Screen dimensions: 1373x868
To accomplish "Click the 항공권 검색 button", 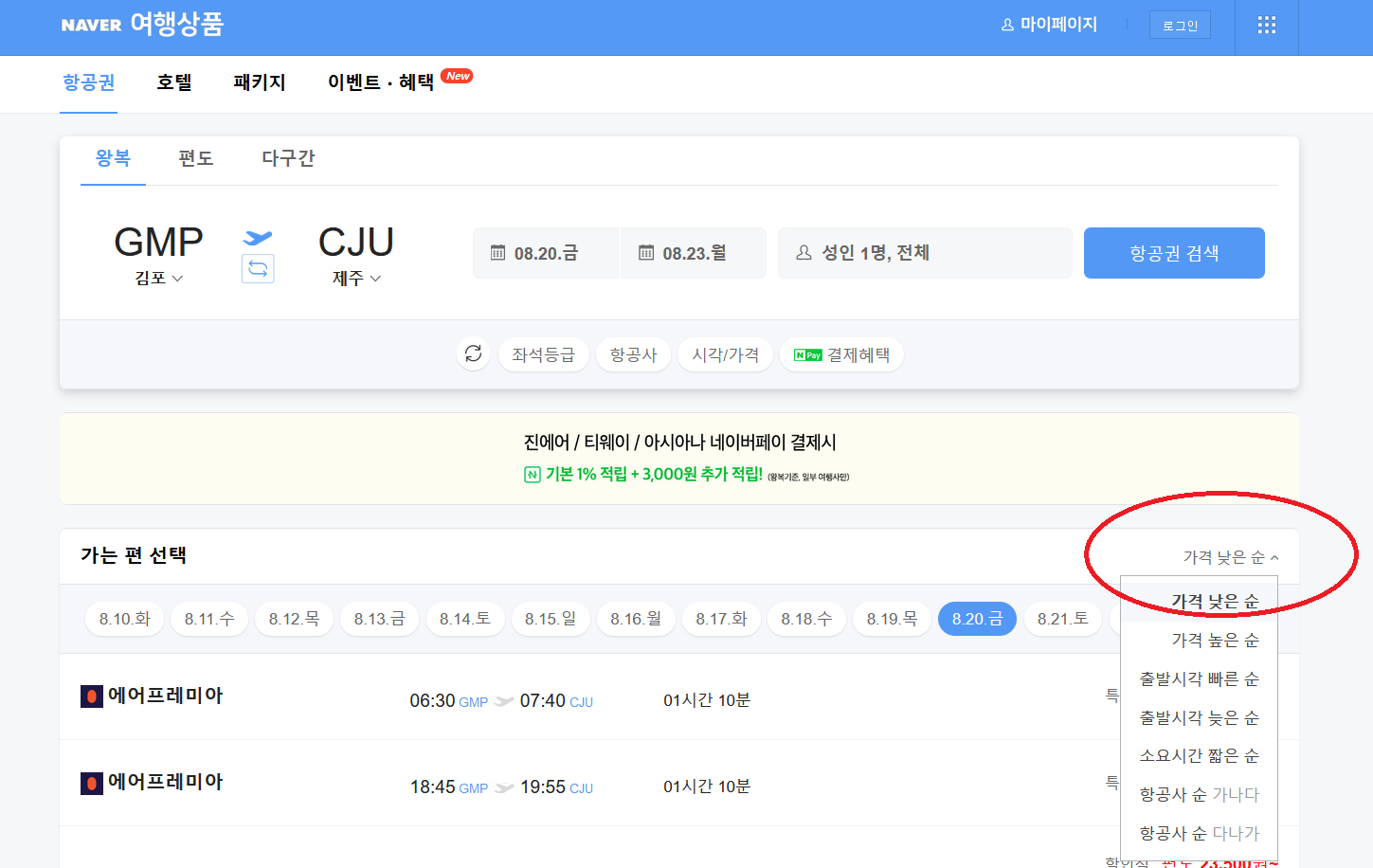I will (x=1174, y=253).
